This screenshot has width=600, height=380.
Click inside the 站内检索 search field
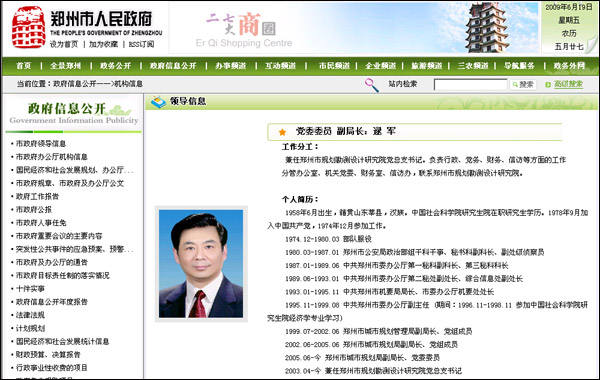tap(470, 85)
